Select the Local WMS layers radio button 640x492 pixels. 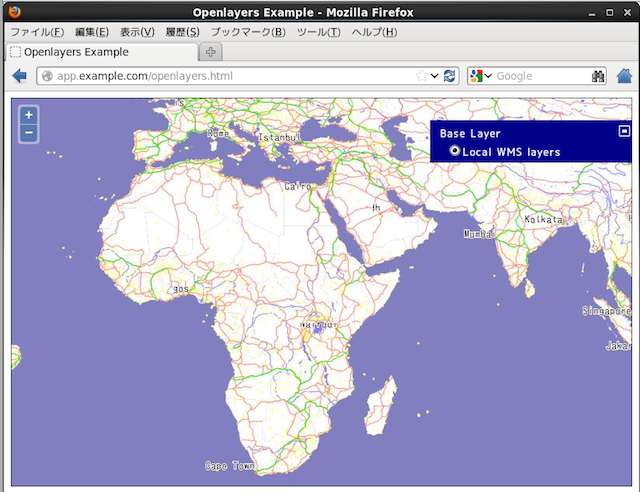pos(456,151)
